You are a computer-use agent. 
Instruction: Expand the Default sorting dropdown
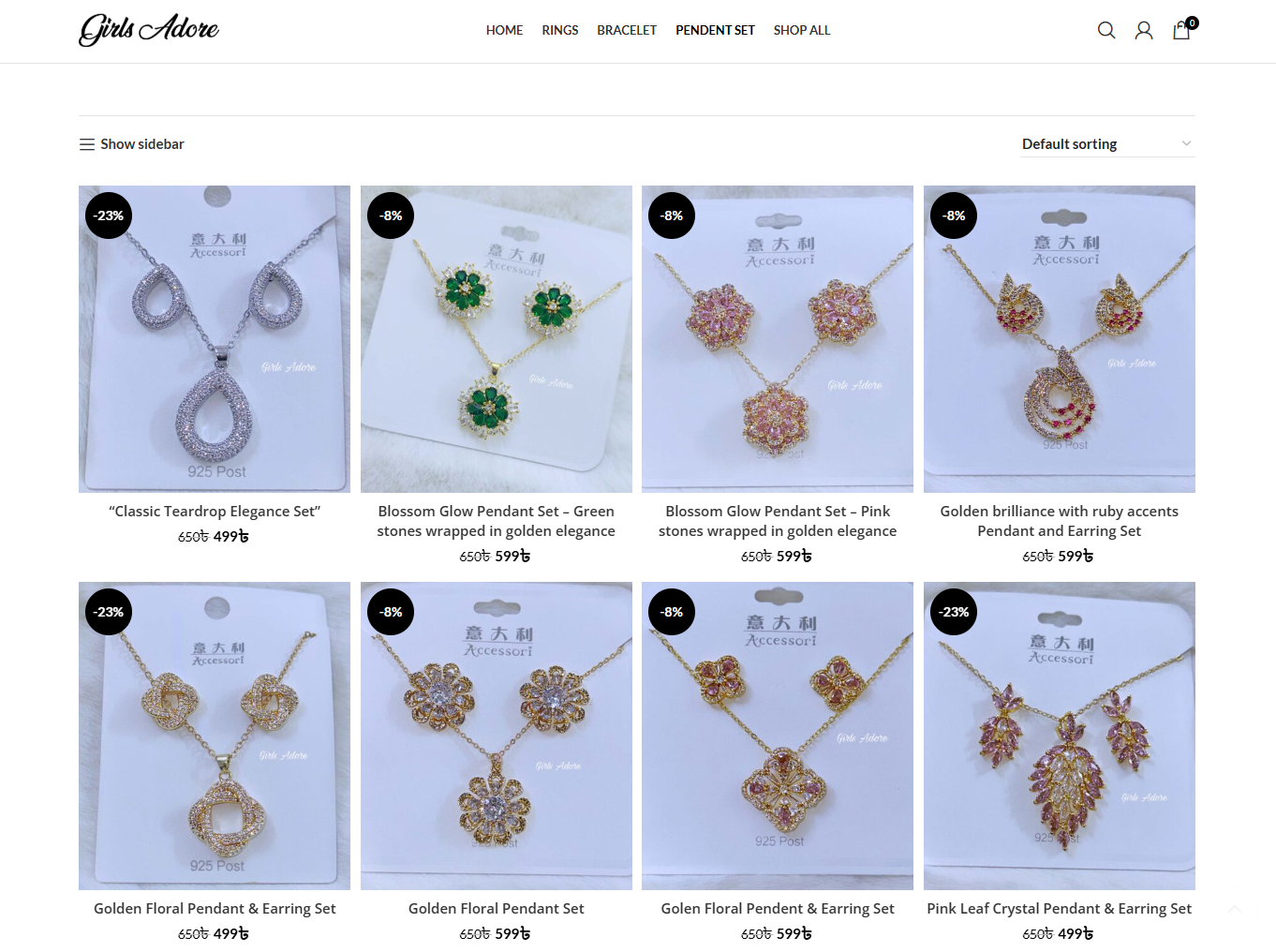click(1108, 144)
